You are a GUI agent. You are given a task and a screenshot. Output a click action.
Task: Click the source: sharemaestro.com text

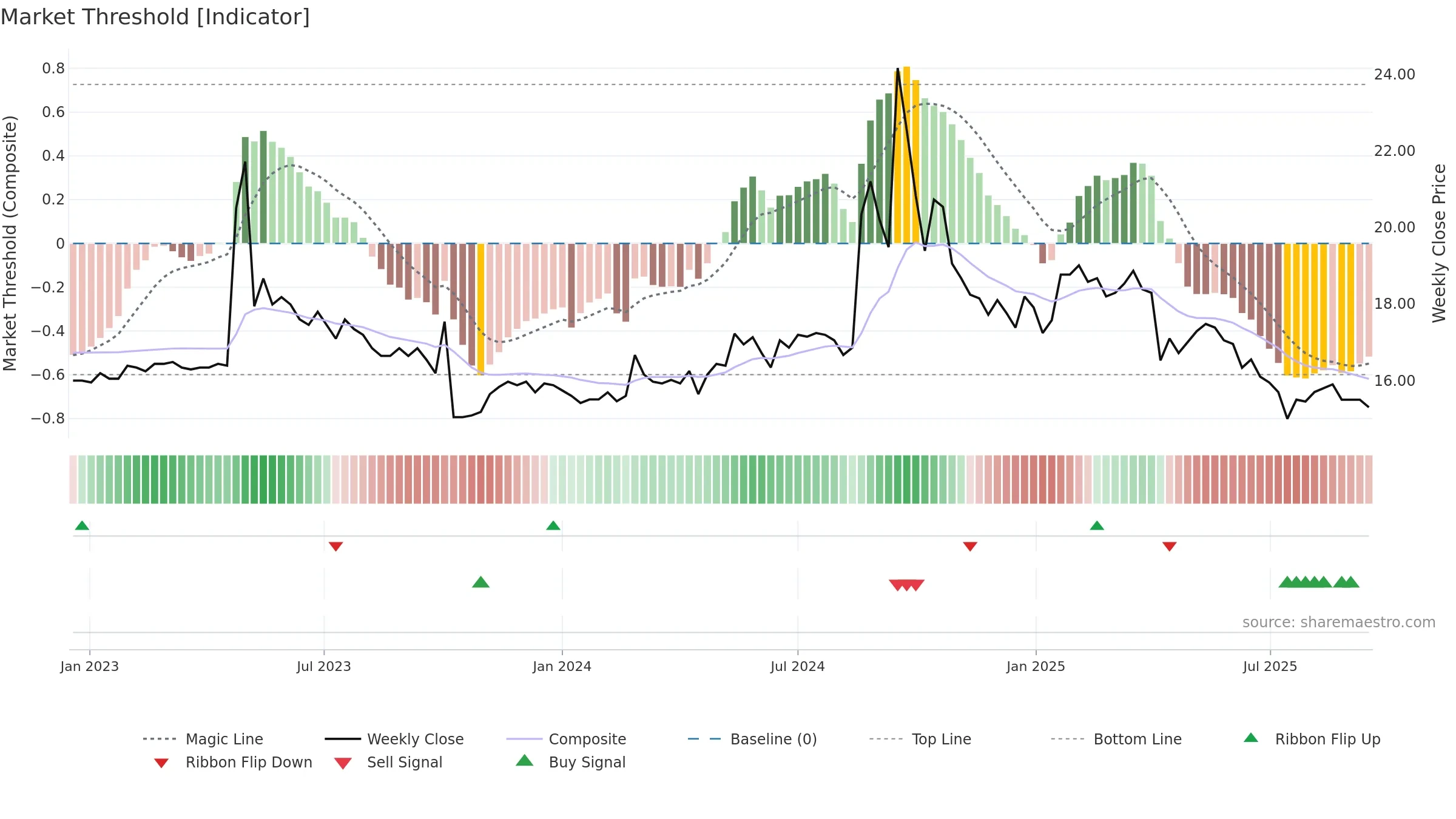tap(1339, 622)
